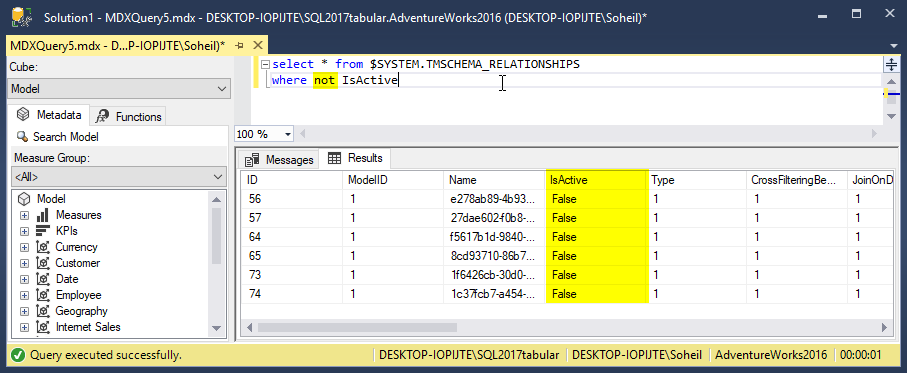Expand the Measures node
This screenshot has width=907, height=373.
point(24,215)
